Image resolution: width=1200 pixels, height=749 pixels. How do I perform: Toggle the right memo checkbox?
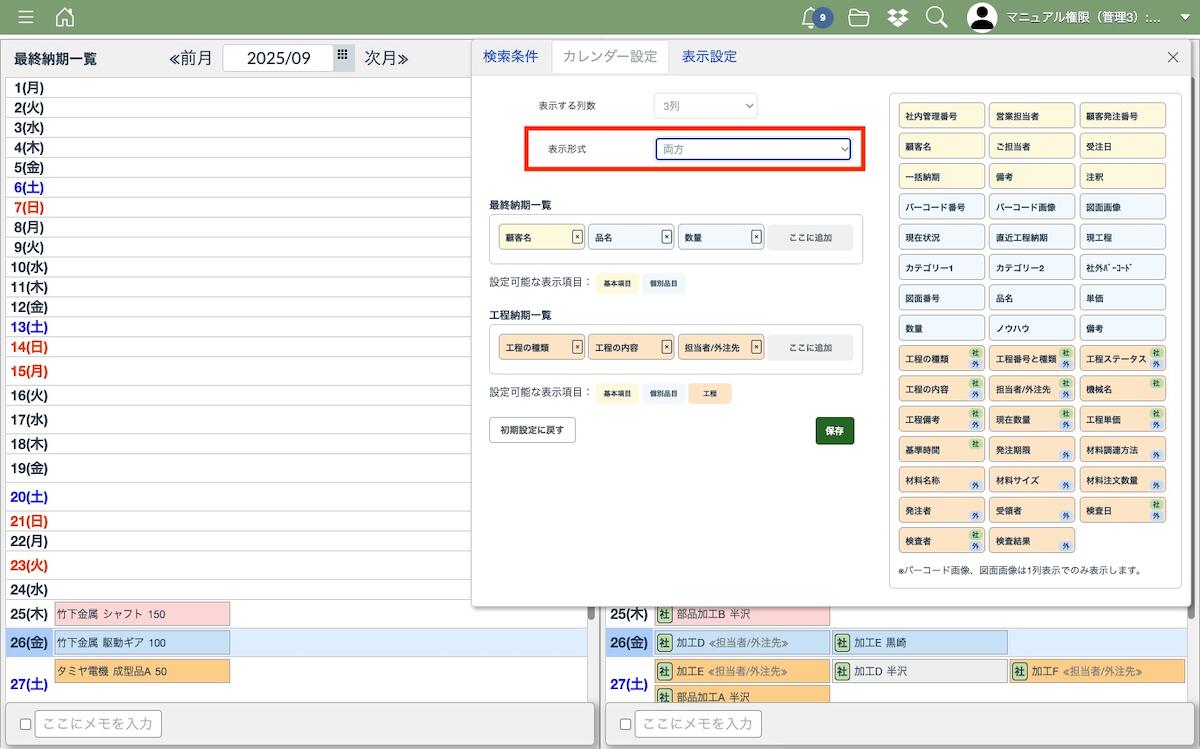[x=625, y=724]
